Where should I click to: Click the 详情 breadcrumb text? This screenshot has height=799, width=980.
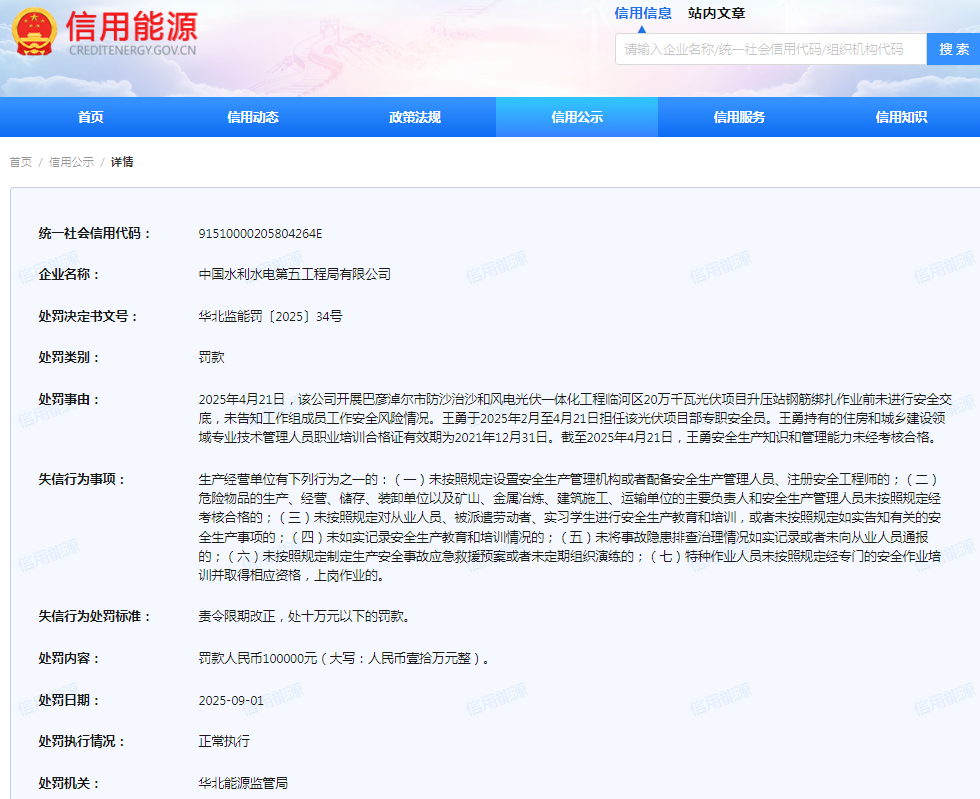pos(122,162)
